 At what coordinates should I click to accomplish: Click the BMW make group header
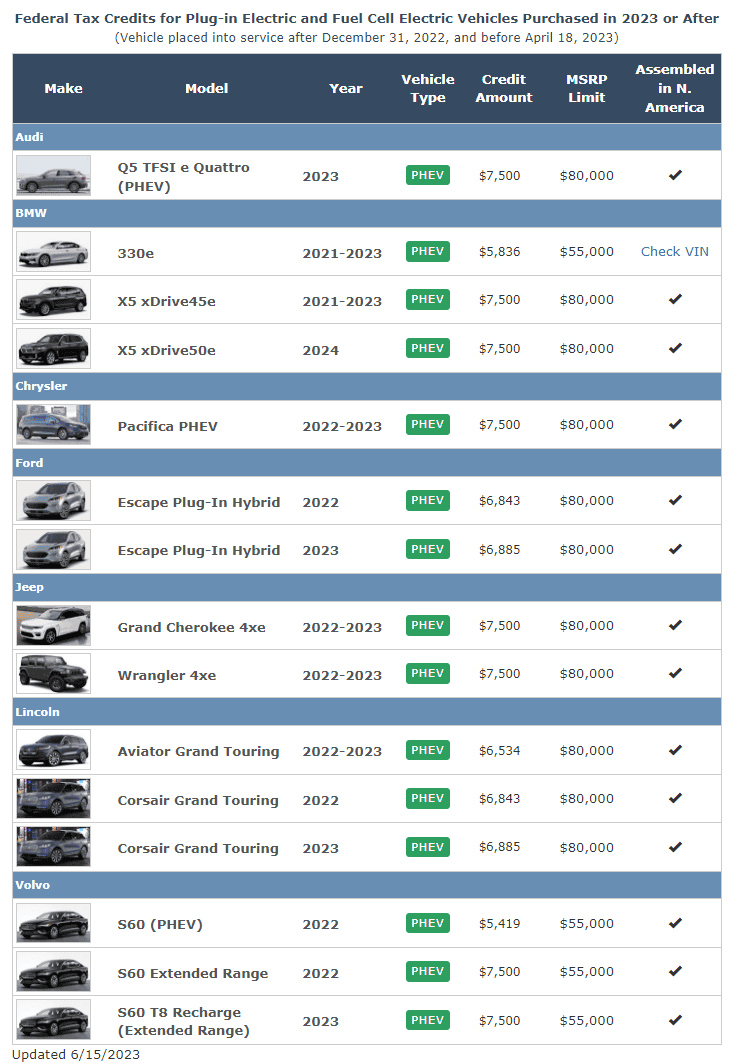tap(367, 213)
